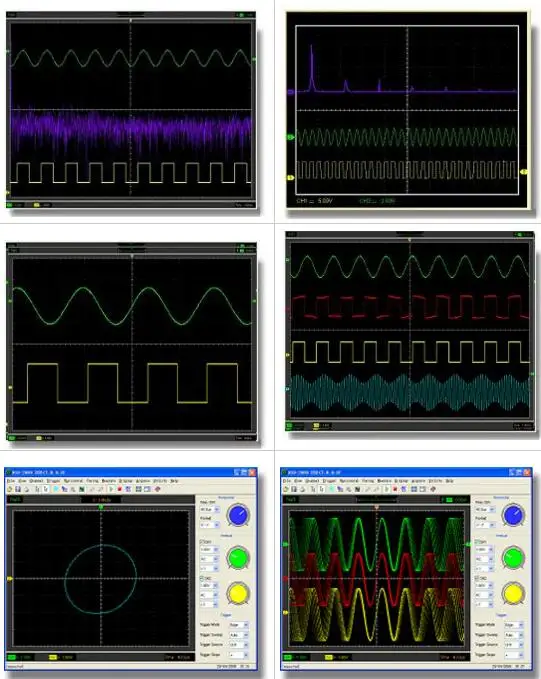Select the orange trigger position marker above the three-sine plot
The width and height of the screenshot is (541, 679).
click(376, 507)
